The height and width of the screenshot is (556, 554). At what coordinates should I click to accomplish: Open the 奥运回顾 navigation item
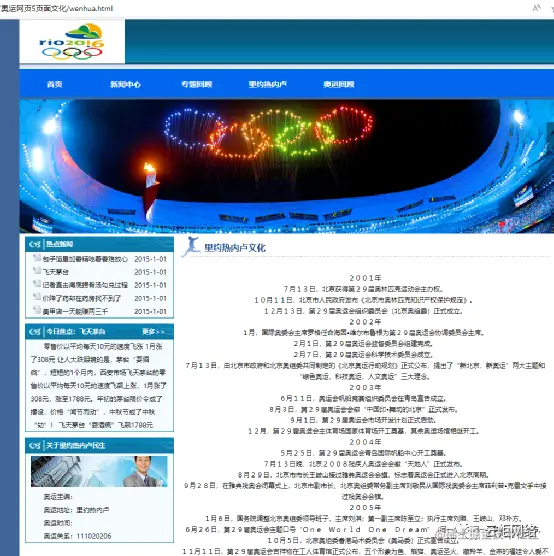[x=339, y=84]
